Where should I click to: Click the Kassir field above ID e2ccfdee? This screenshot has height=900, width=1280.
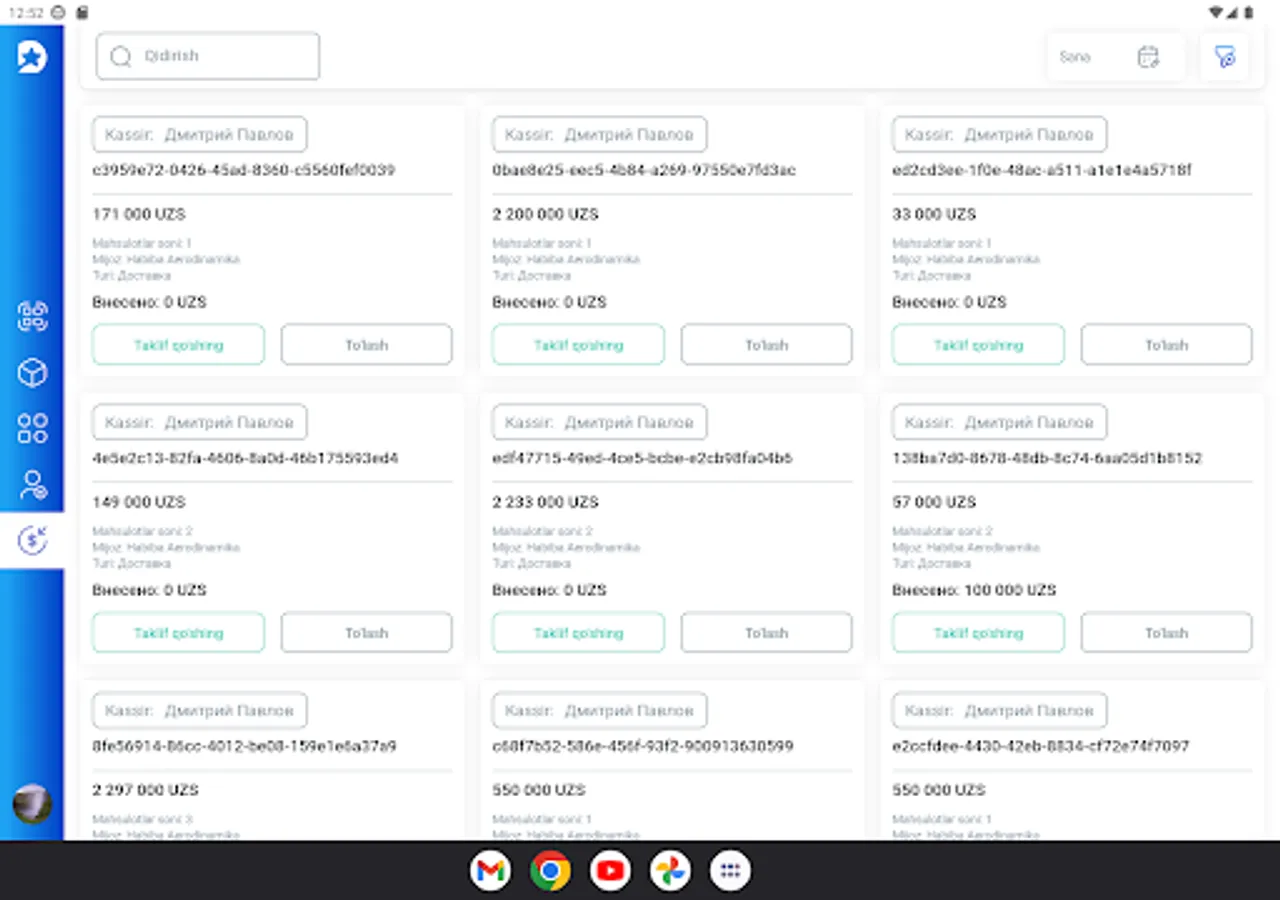click(1000, 711)
